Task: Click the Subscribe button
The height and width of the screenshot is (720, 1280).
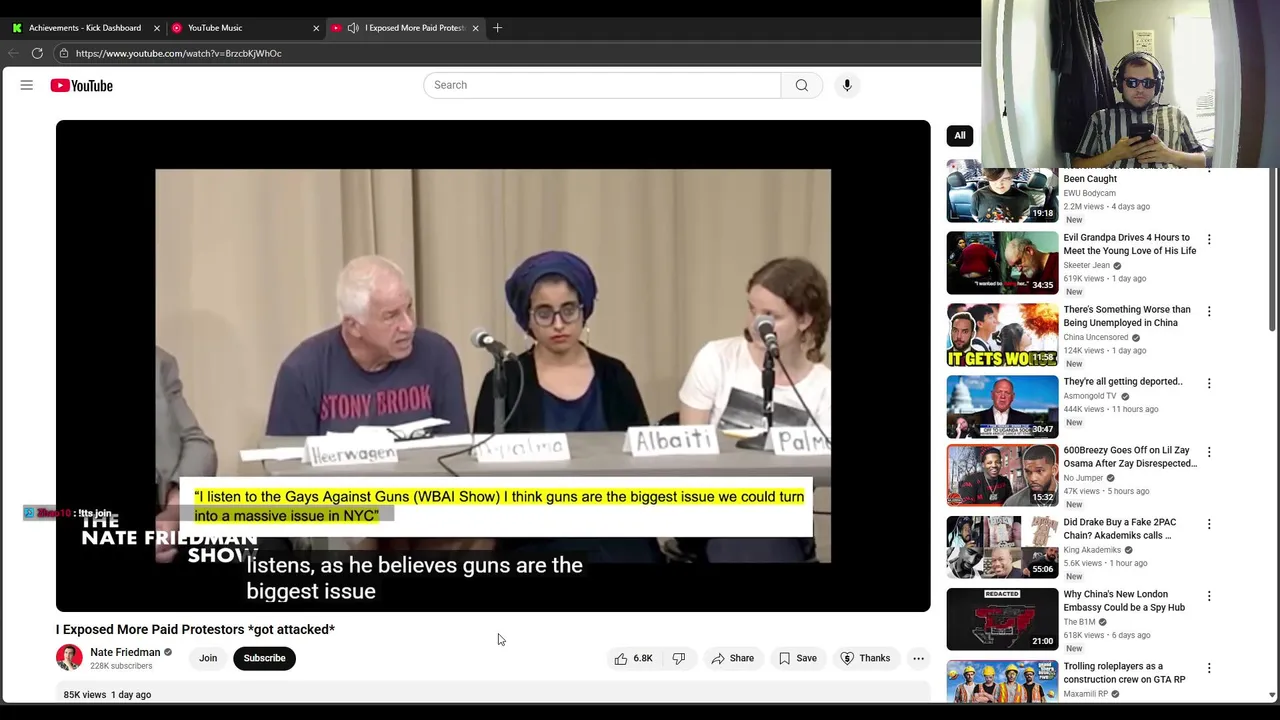Action: [264, 658]
